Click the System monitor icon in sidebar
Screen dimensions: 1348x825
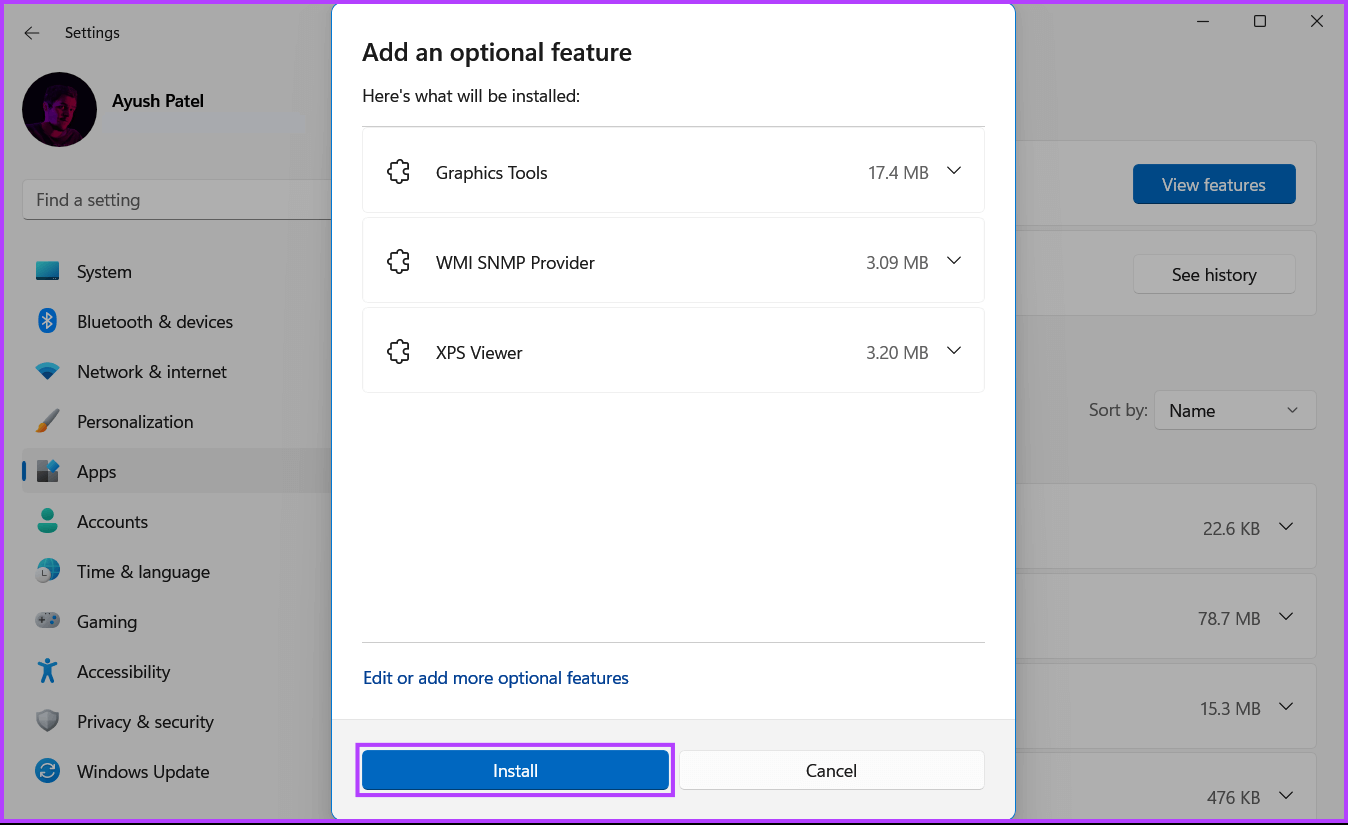(x=48, y=271)
